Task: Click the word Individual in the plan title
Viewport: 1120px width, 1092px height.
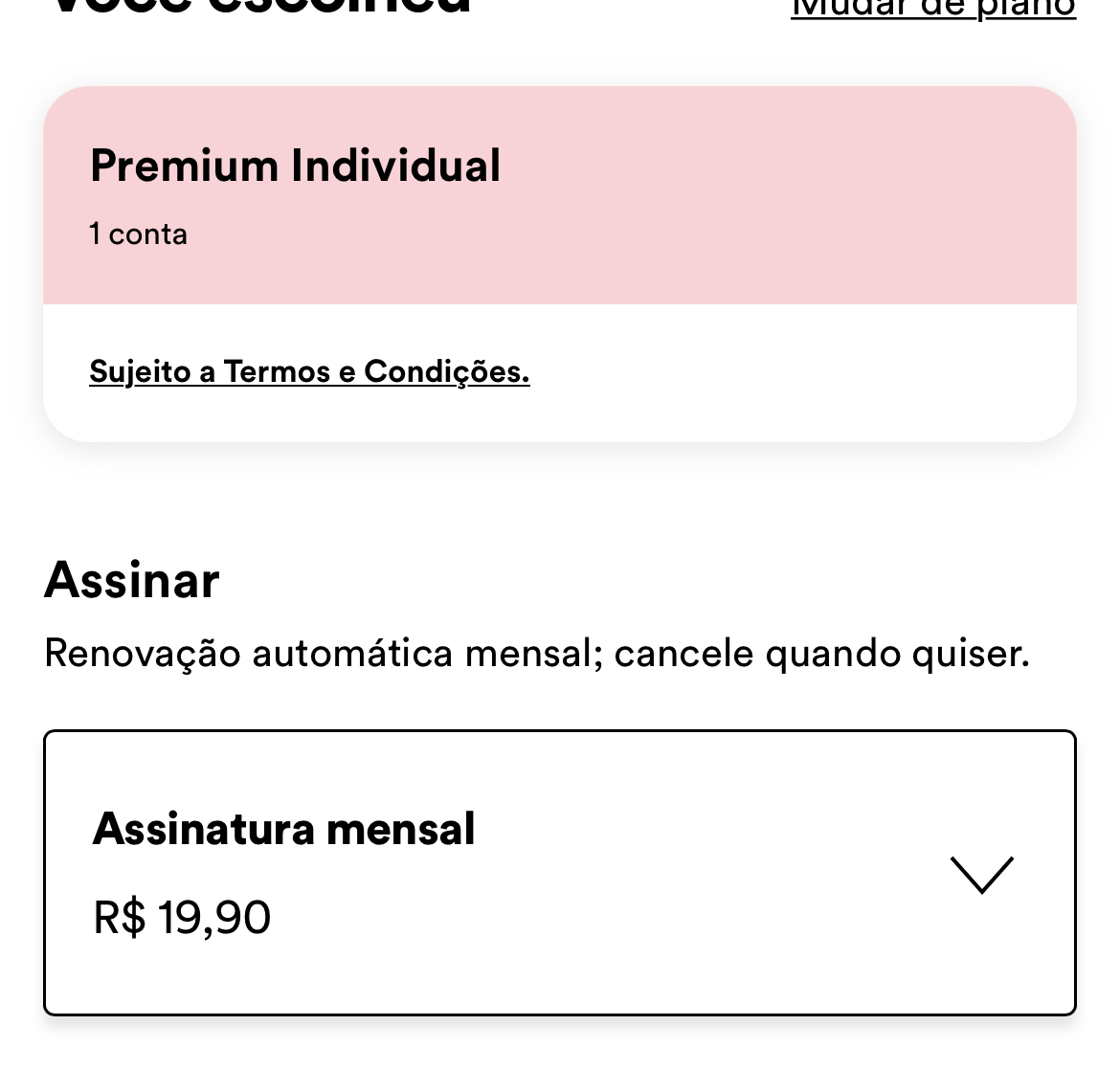Action: (396, 166)
